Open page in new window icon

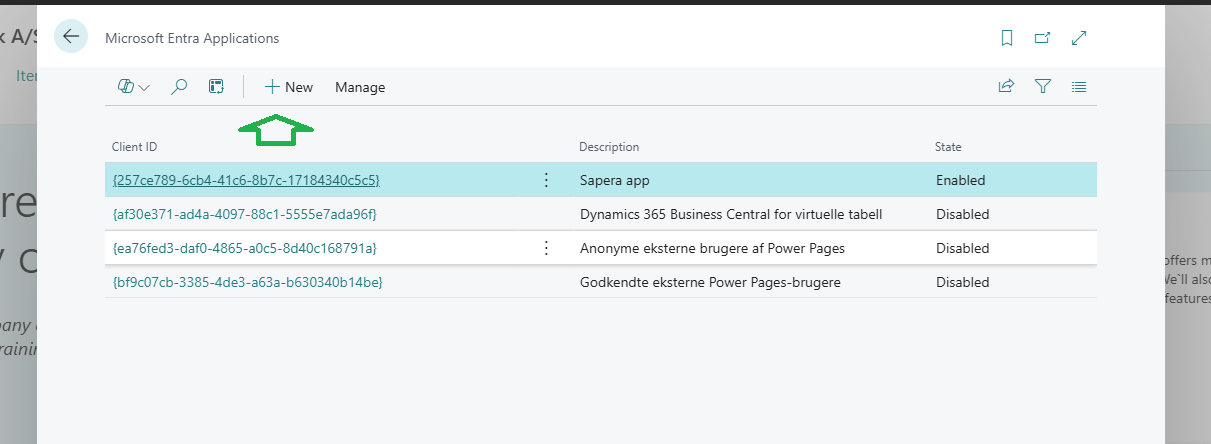[x=1042, y=38]
